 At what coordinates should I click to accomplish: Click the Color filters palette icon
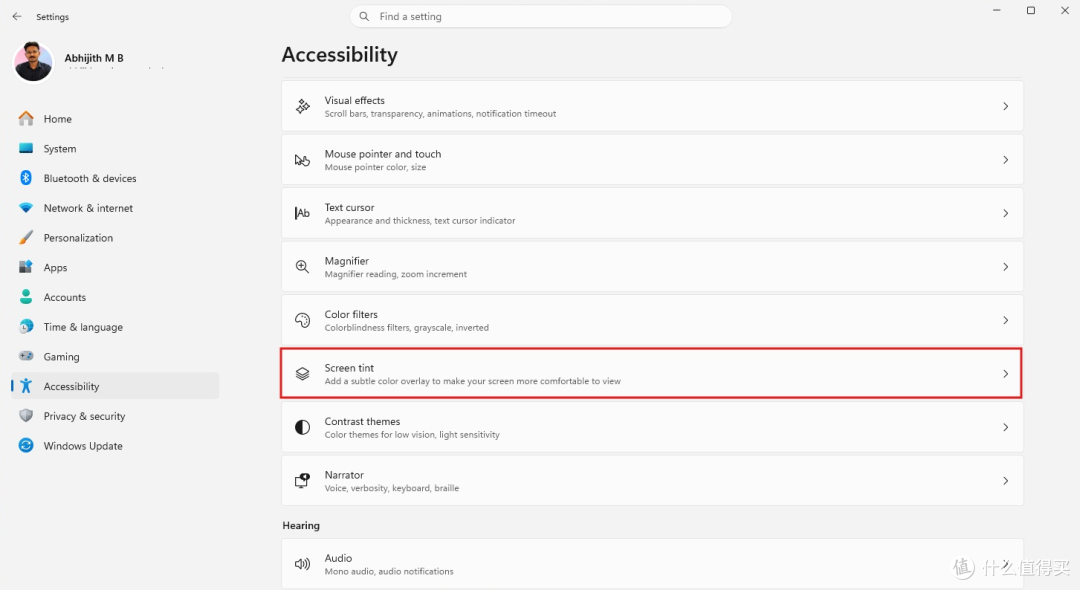click(x=302, y=320)
